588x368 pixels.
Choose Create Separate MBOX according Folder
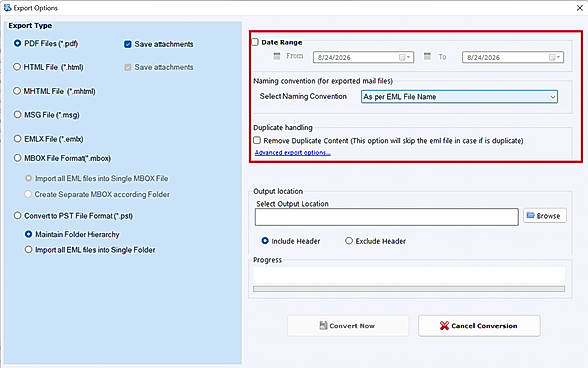28,194
